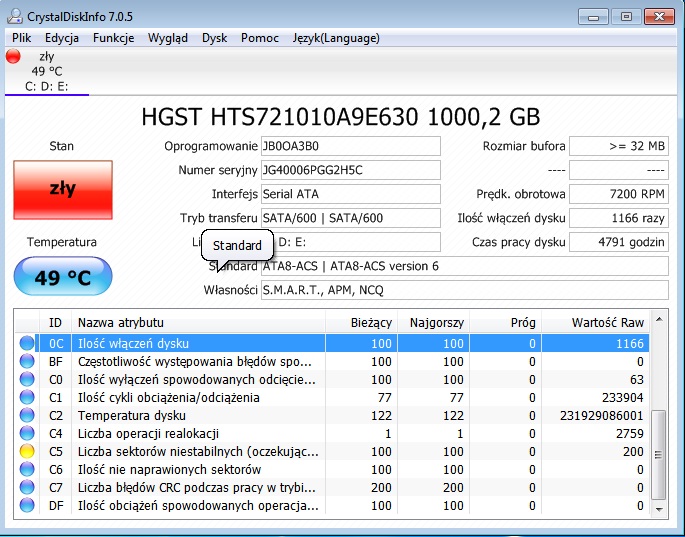Select the 'Liczba błędów CRC podczas pracy' row
Viewport: 685px width, 537px height.
pos(332,487)
